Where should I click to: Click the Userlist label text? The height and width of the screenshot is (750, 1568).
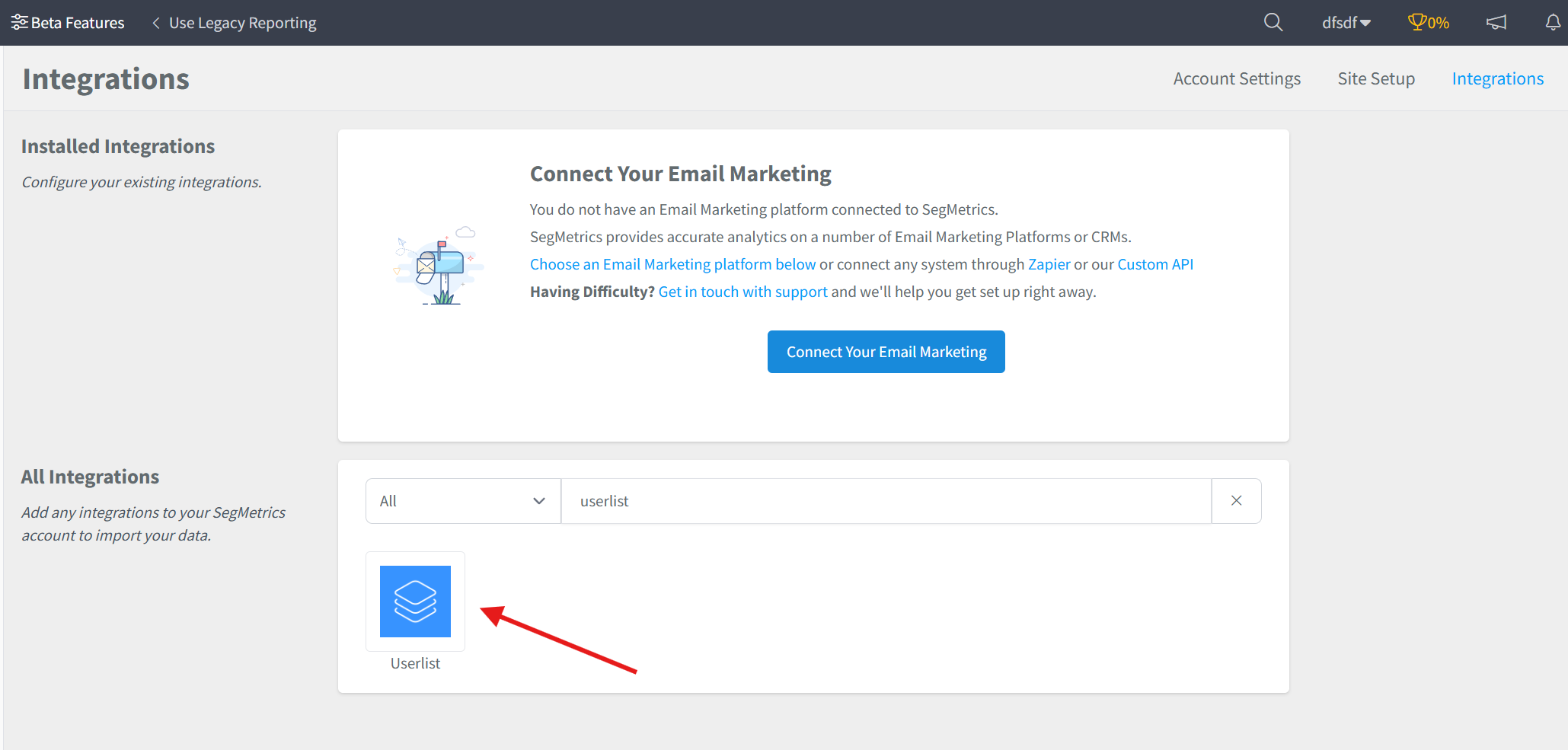click(x=415, y=663)
